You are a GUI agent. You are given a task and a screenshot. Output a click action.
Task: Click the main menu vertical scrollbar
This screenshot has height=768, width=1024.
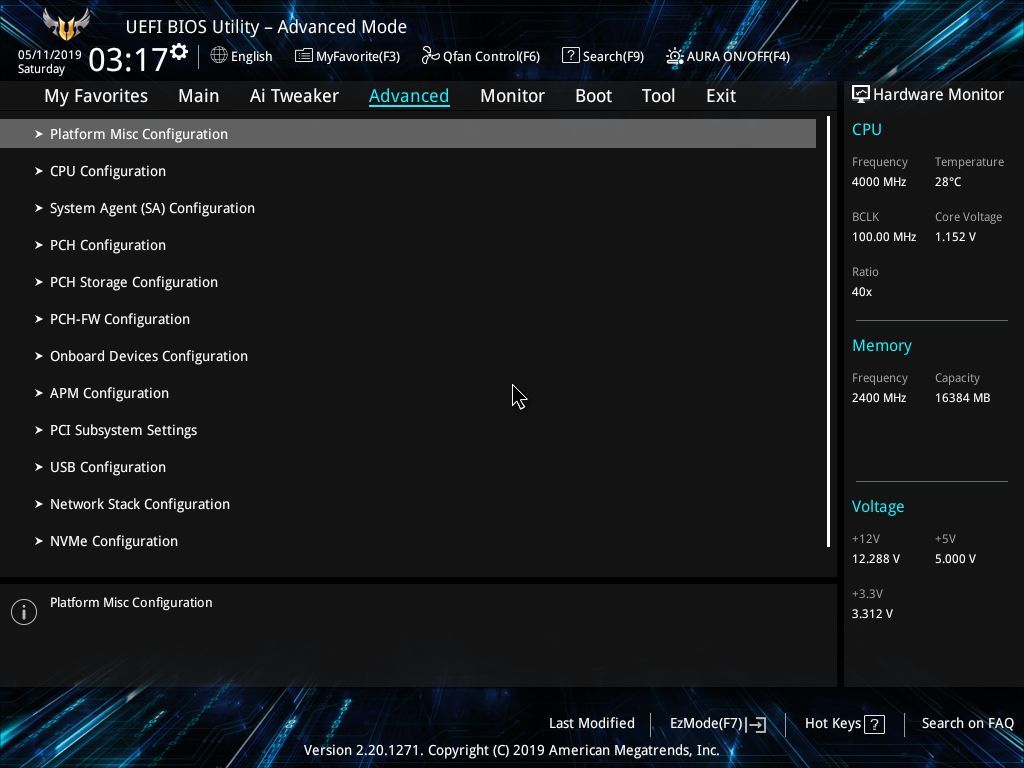click(x=828, y=332)
